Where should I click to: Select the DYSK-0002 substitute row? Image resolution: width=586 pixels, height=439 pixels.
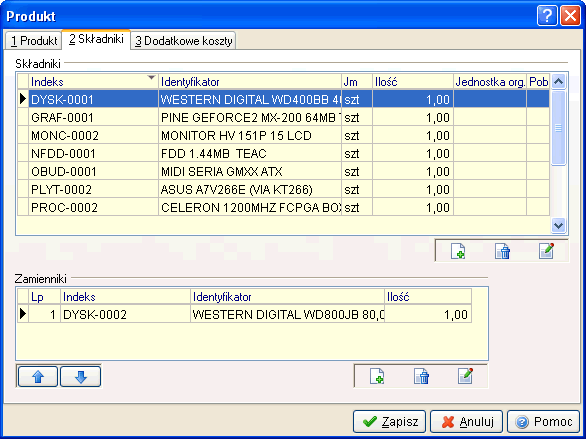pyautogui.click(x=245, y=314)
